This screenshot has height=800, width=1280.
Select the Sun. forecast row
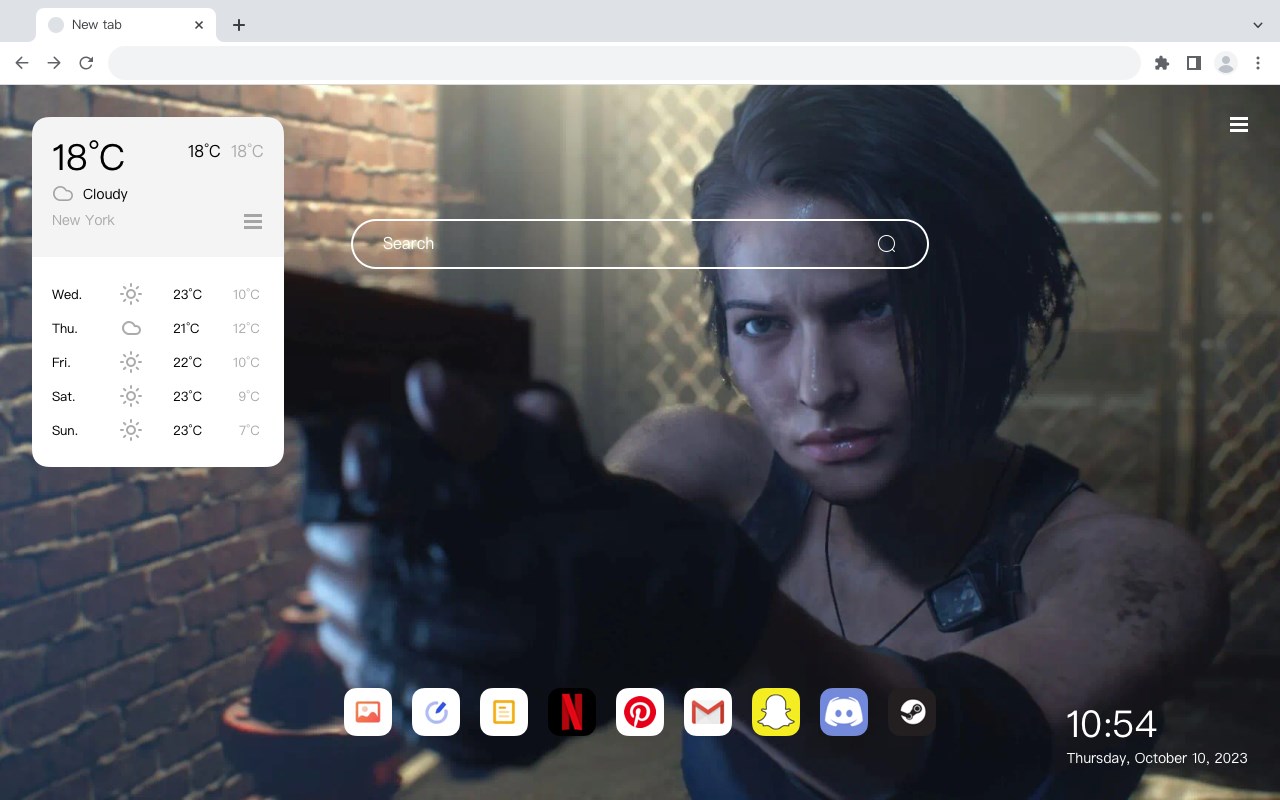coord(158,430)
